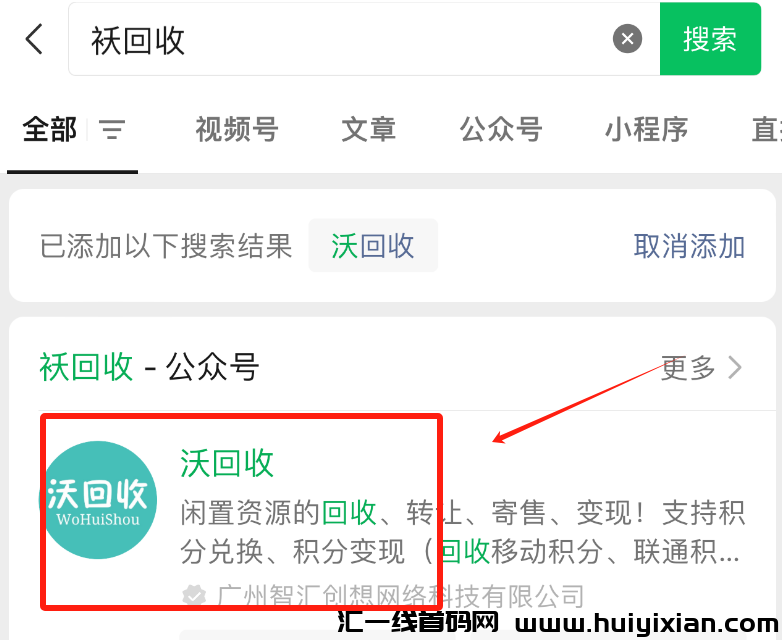The width and height of the screenshot is (782, 640).
Task: Tap the 袄回收 - 公众号 section header
Action: click(x=149, y=368)
